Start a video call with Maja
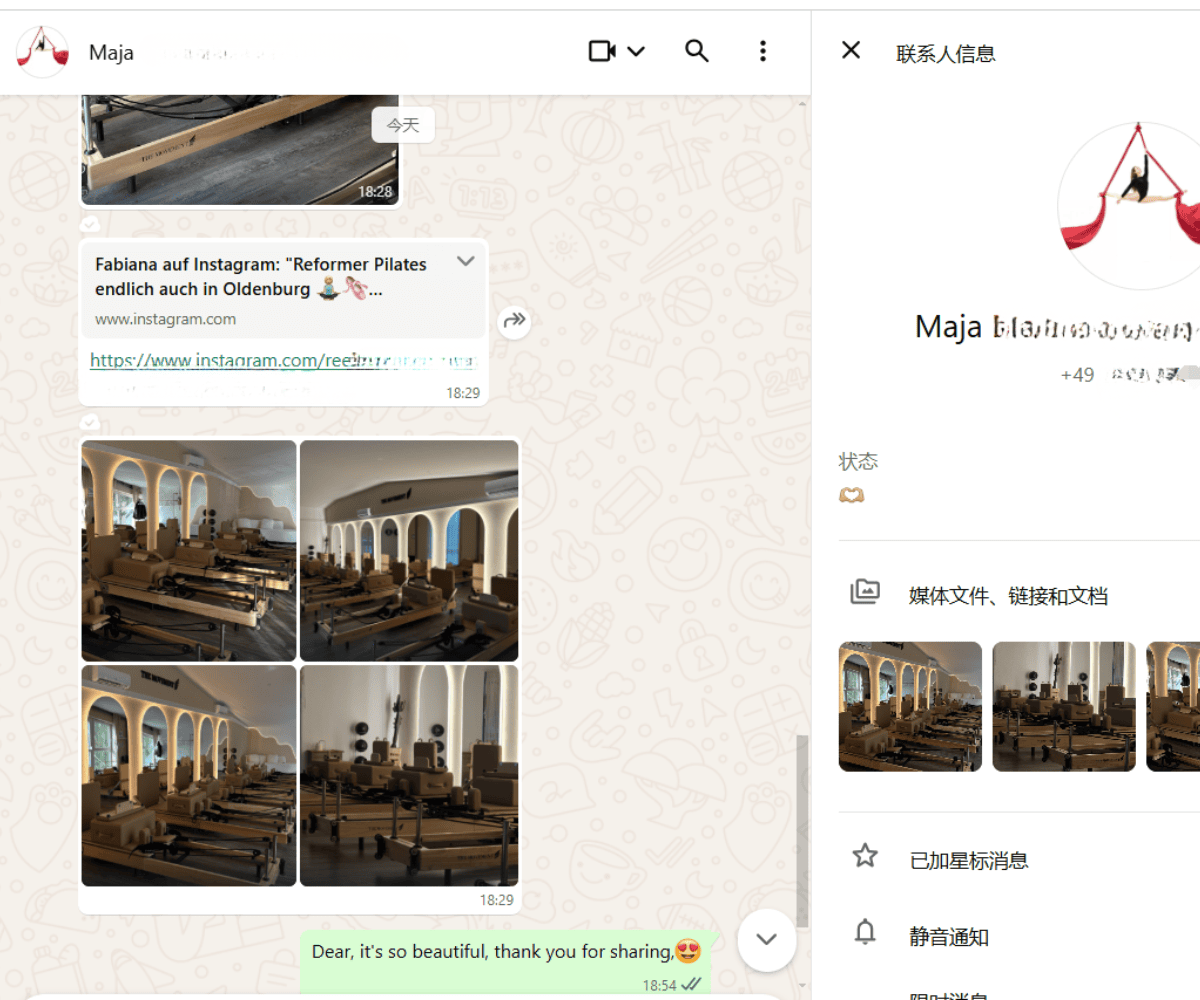1200x1000 pixels. click(601, 51)
